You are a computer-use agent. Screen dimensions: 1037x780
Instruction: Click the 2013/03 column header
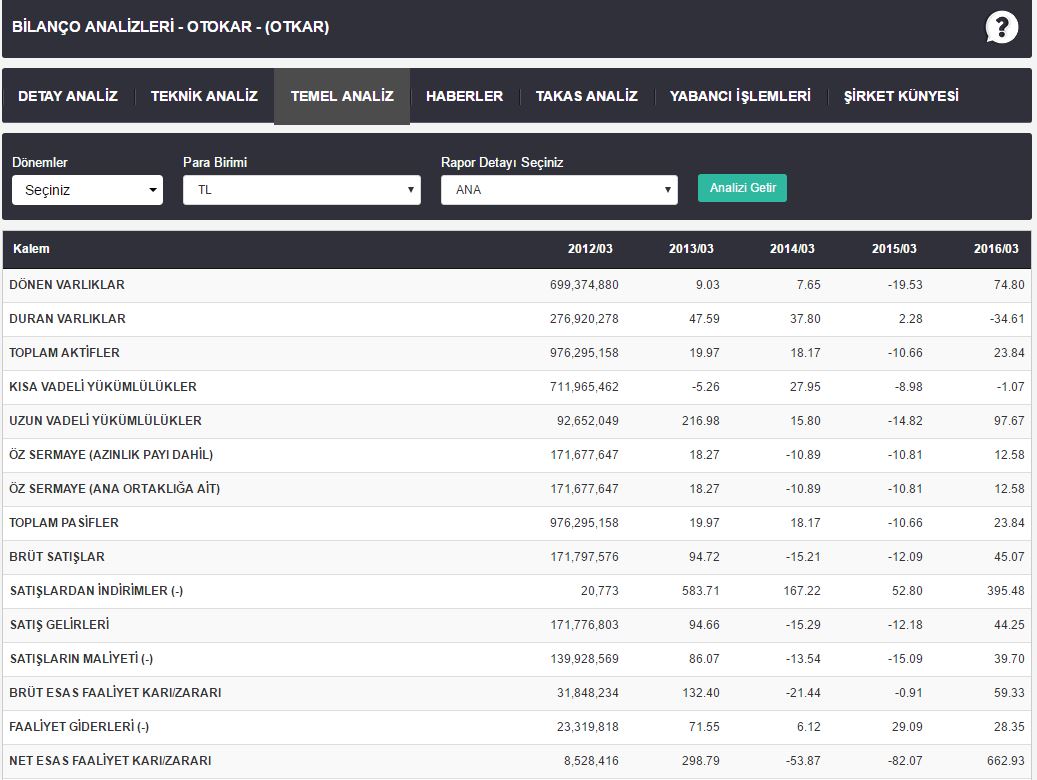[691, 249]
